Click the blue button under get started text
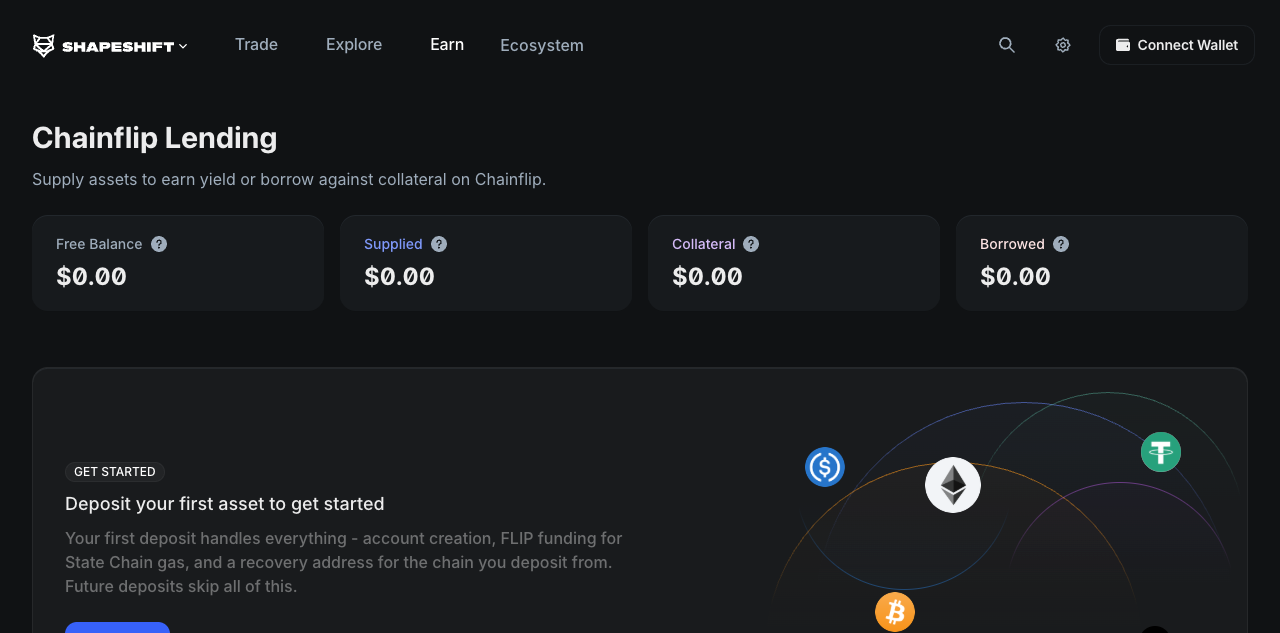The height and width of the screenshot is (633, 1280). tap(117, 627)
